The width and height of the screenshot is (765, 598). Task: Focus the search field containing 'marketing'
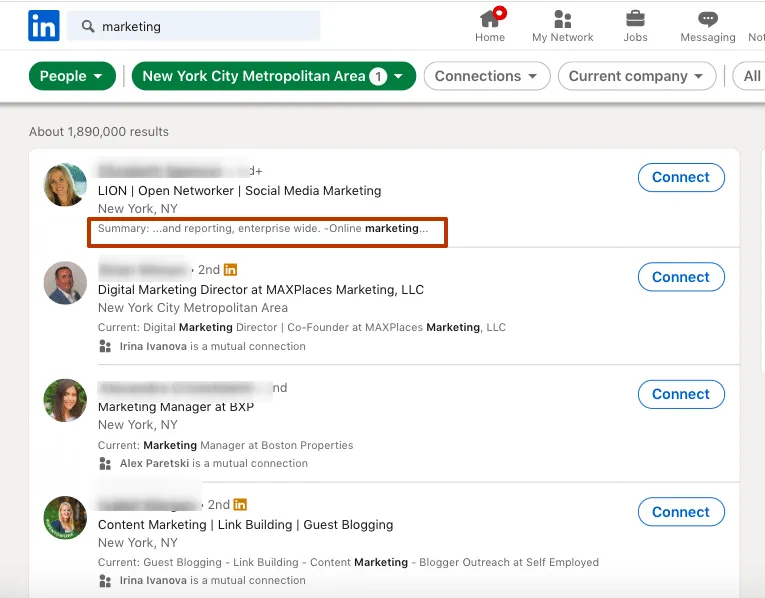(193, 26)
